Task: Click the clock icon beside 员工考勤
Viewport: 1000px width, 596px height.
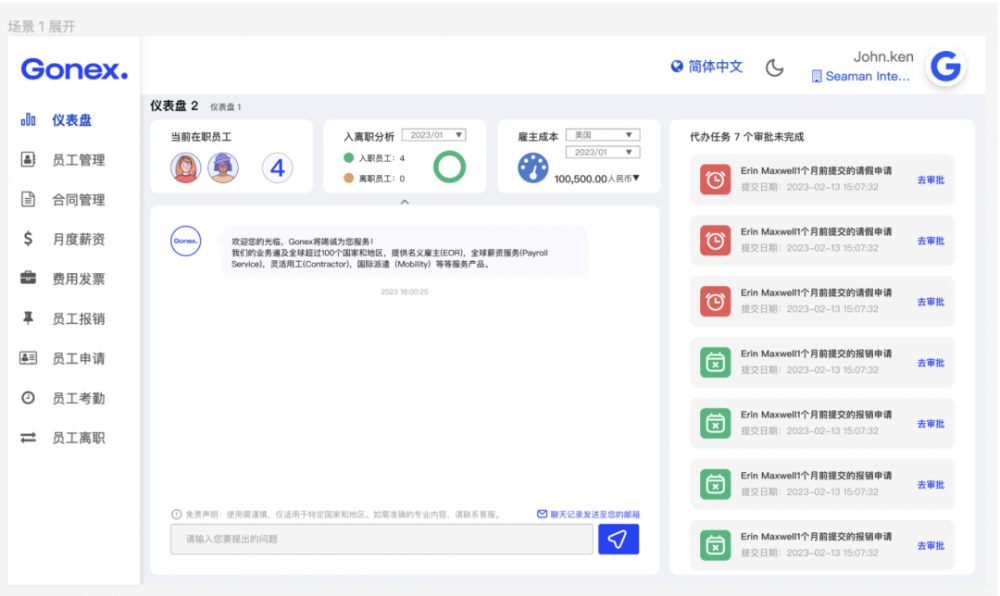Action: coord(28,398)
